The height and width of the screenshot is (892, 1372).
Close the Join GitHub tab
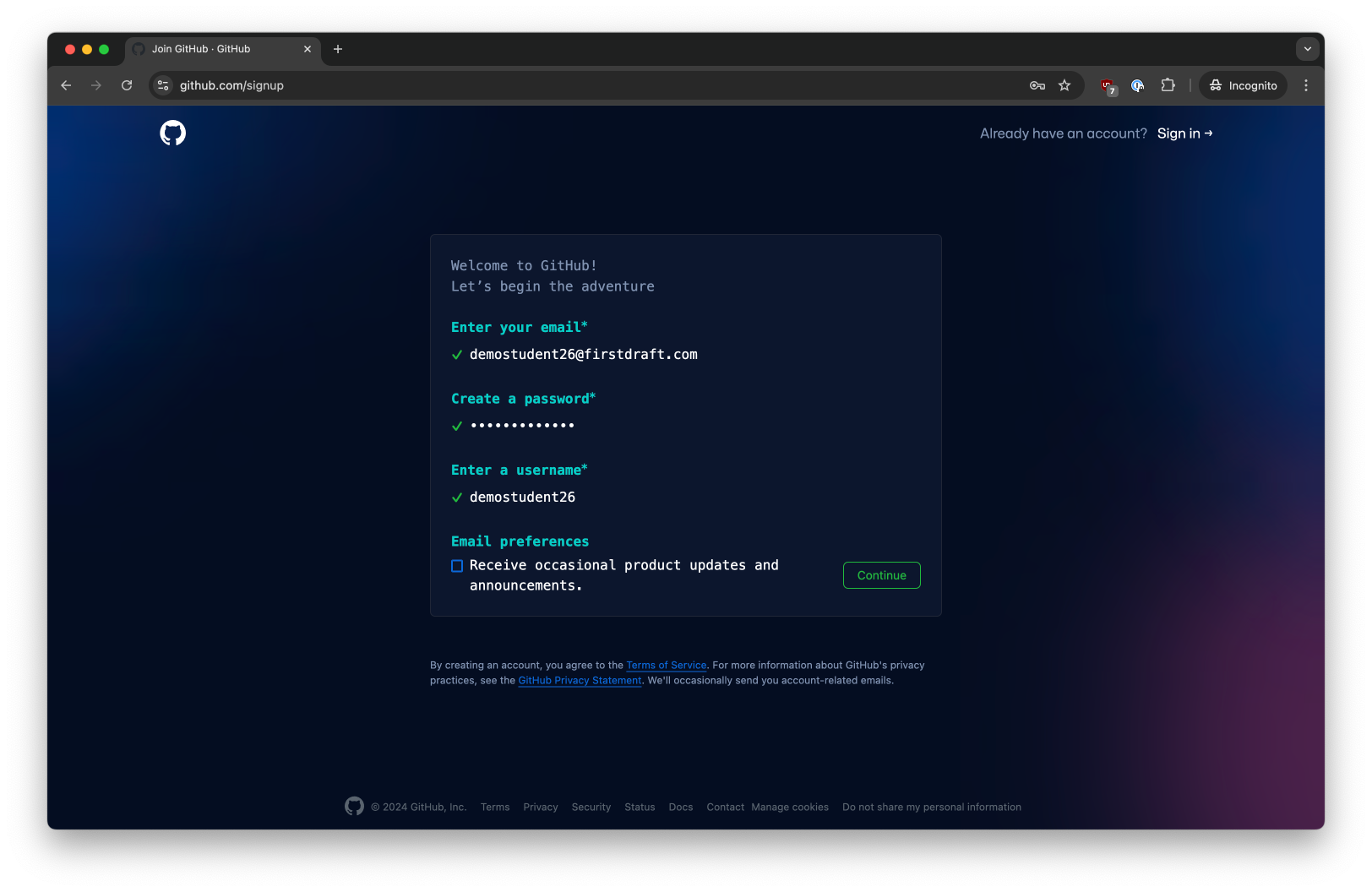pyautogui.click(x=308, y=49)
